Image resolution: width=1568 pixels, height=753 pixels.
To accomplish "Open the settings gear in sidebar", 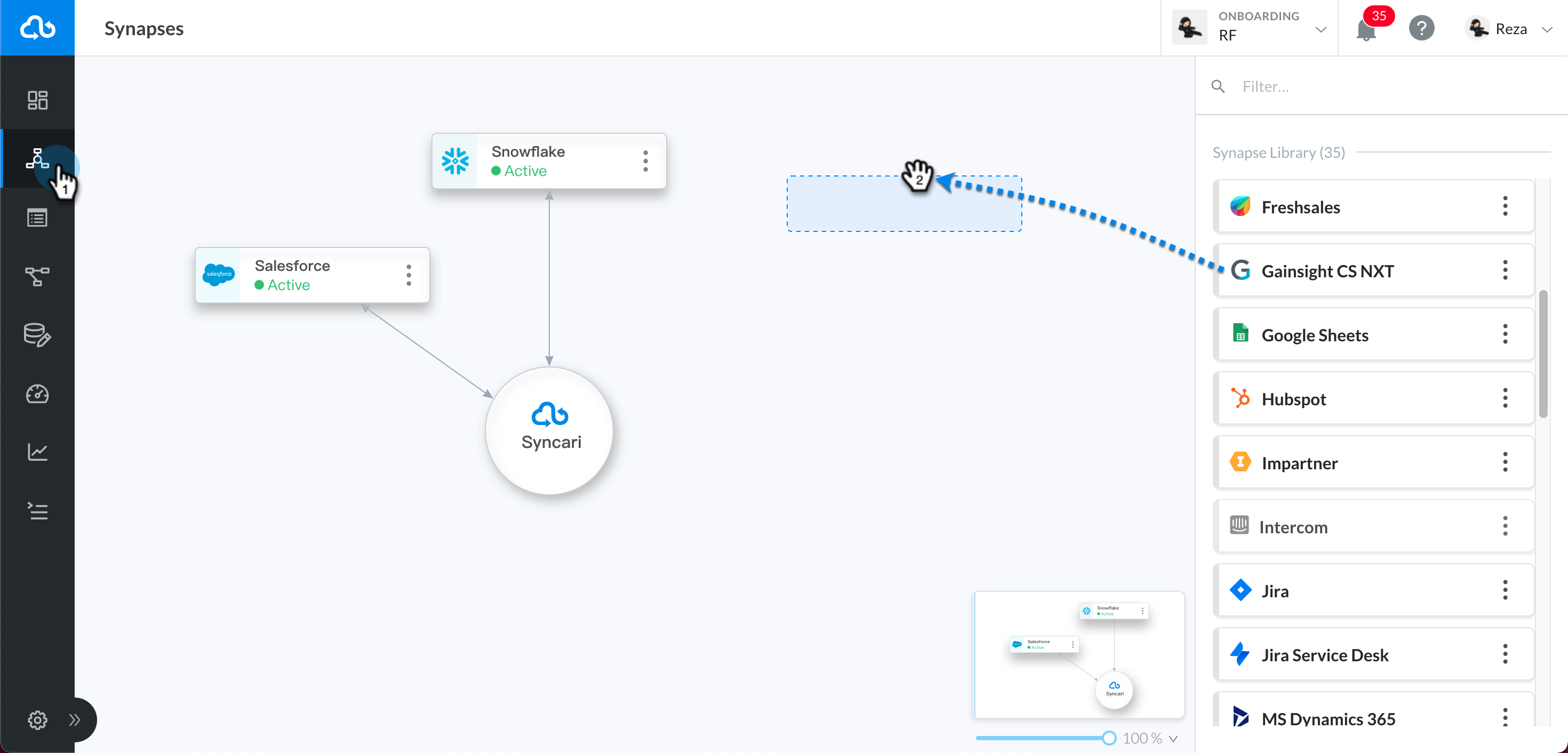I will point(37,720).
